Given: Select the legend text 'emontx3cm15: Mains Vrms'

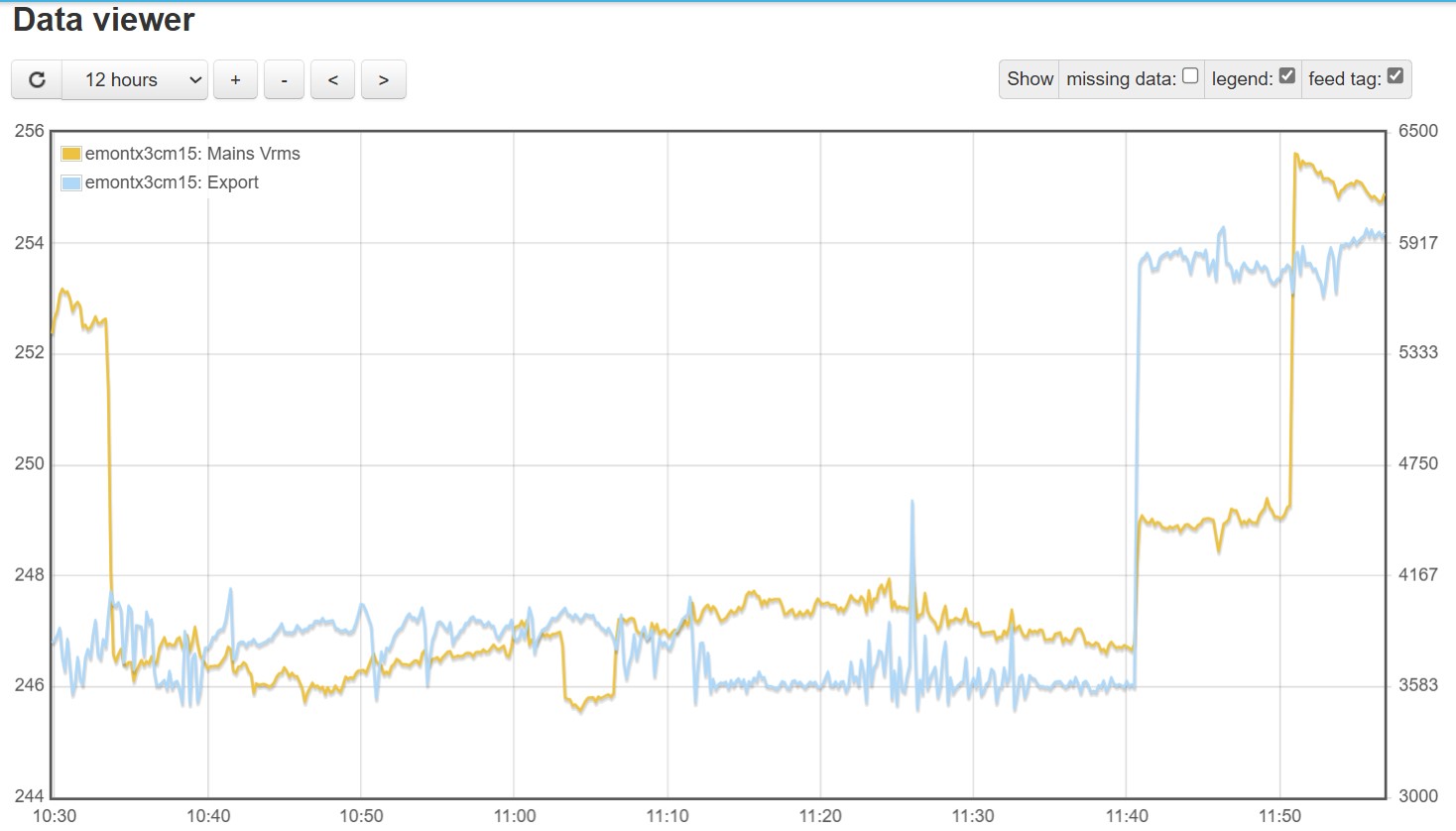Looking at the screenshot, I should (192, 154).
